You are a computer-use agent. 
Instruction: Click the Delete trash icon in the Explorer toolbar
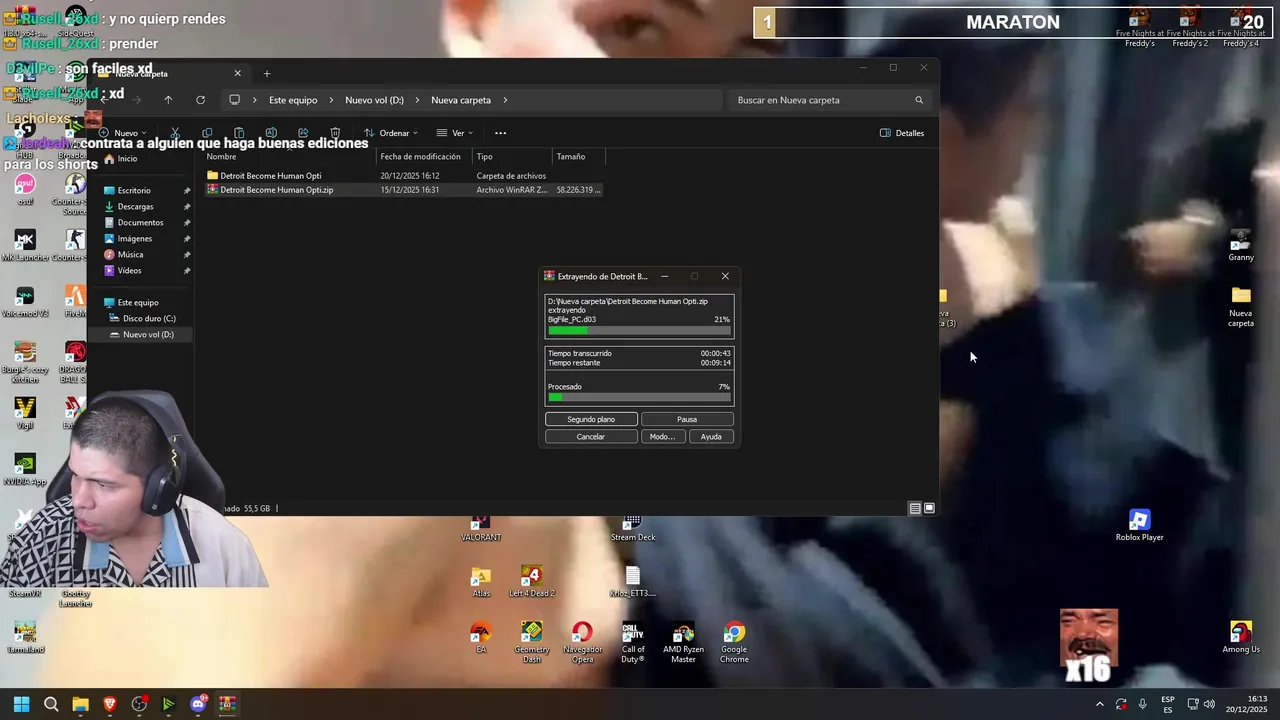click(335, 133)
